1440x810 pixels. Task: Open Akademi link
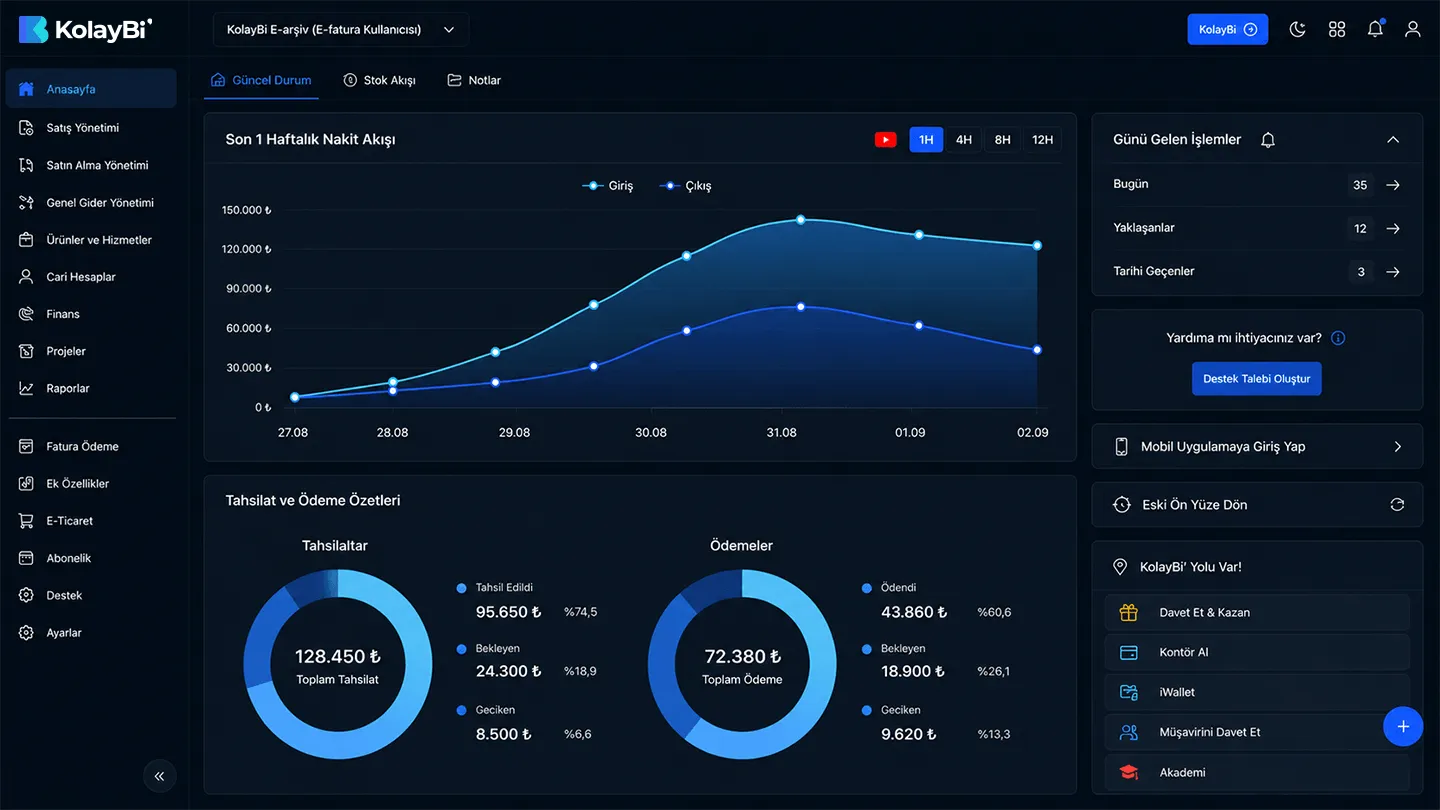point(1257,772)
